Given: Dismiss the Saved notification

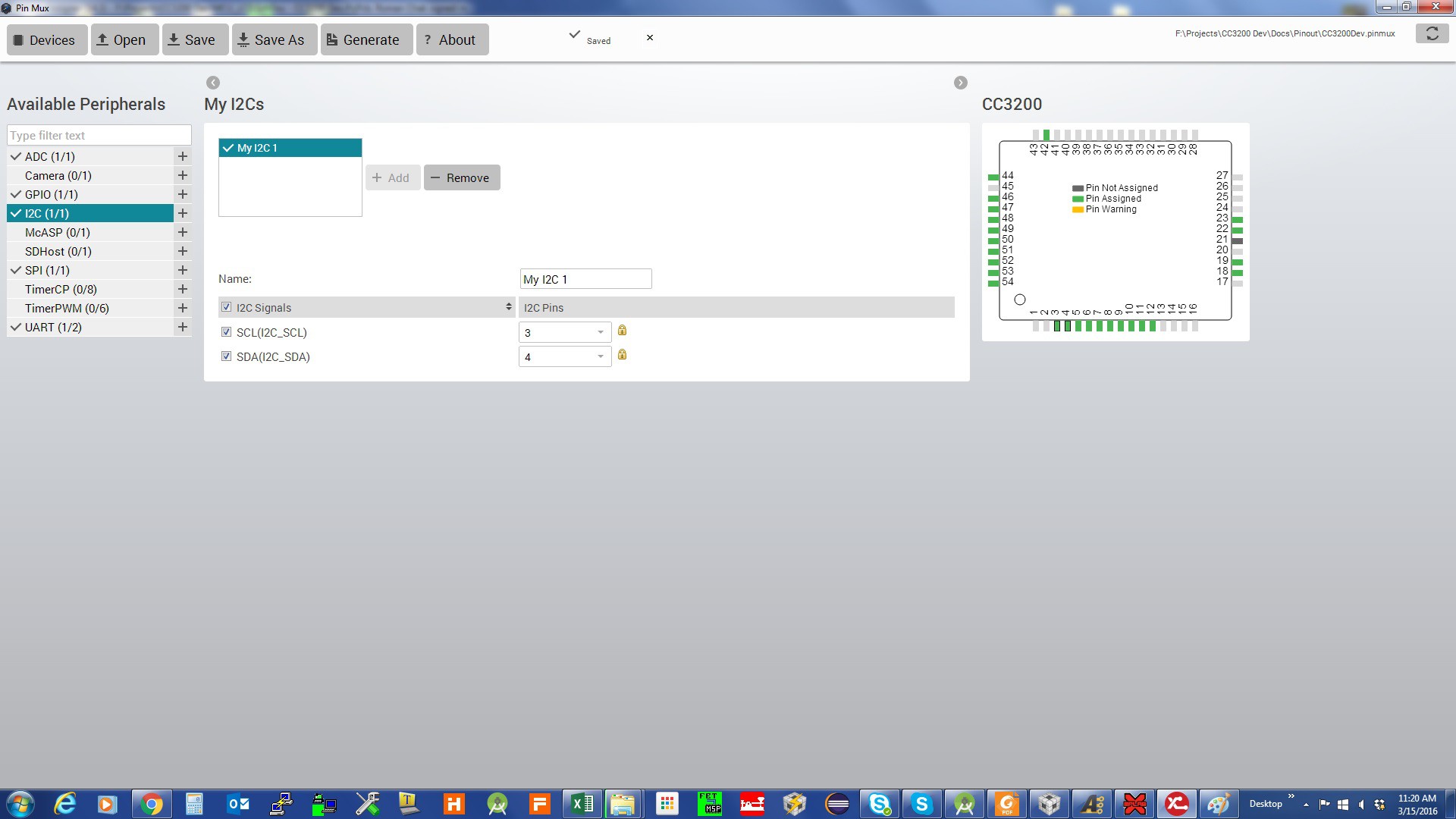Looking at the screenshot, I should pyautogui.click(x=650, y=37).
